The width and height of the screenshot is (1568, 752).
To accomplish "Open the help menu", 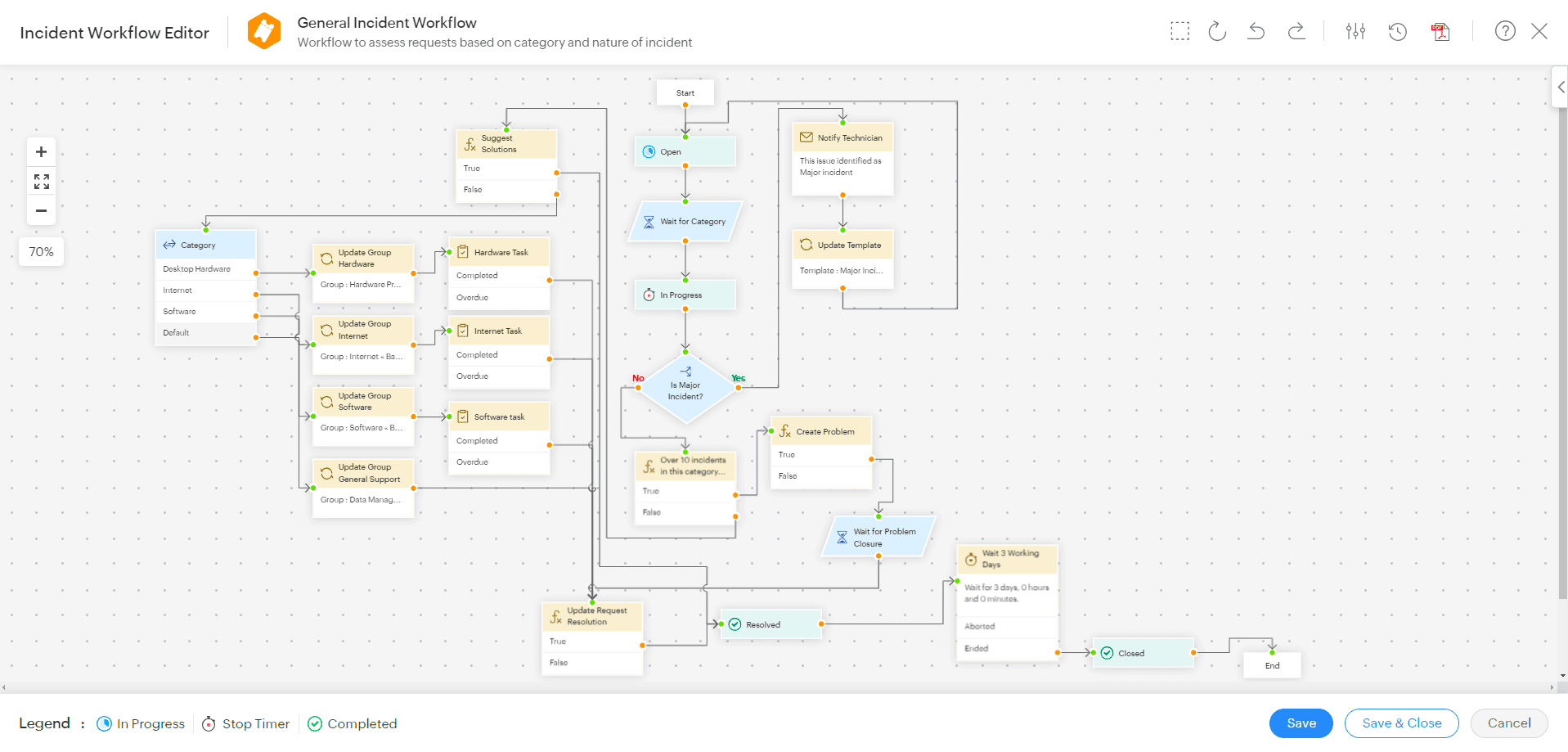I will coord(1505,31).
